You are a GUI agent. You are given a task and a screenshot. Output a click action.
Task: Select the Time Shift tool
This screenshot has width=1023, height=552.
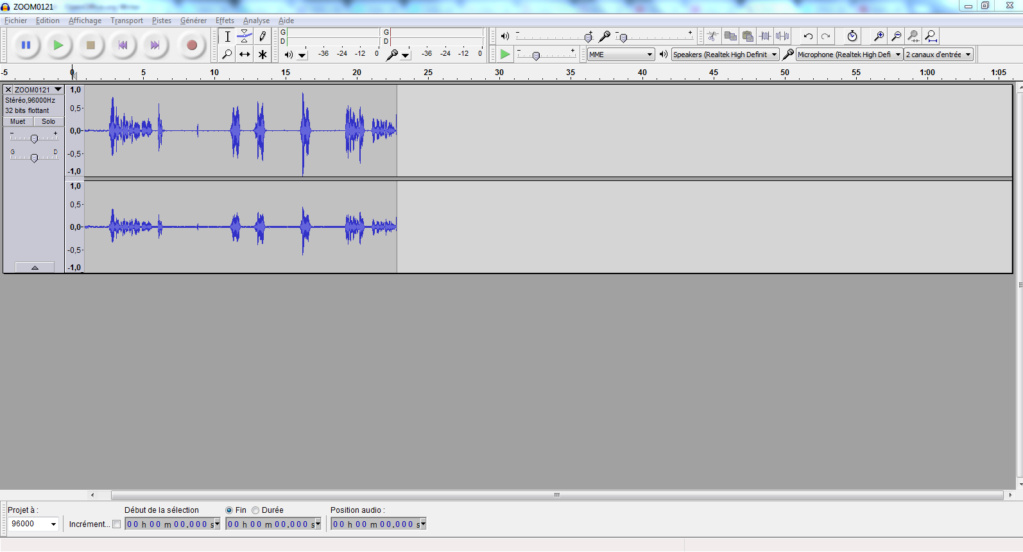[245, 55]
